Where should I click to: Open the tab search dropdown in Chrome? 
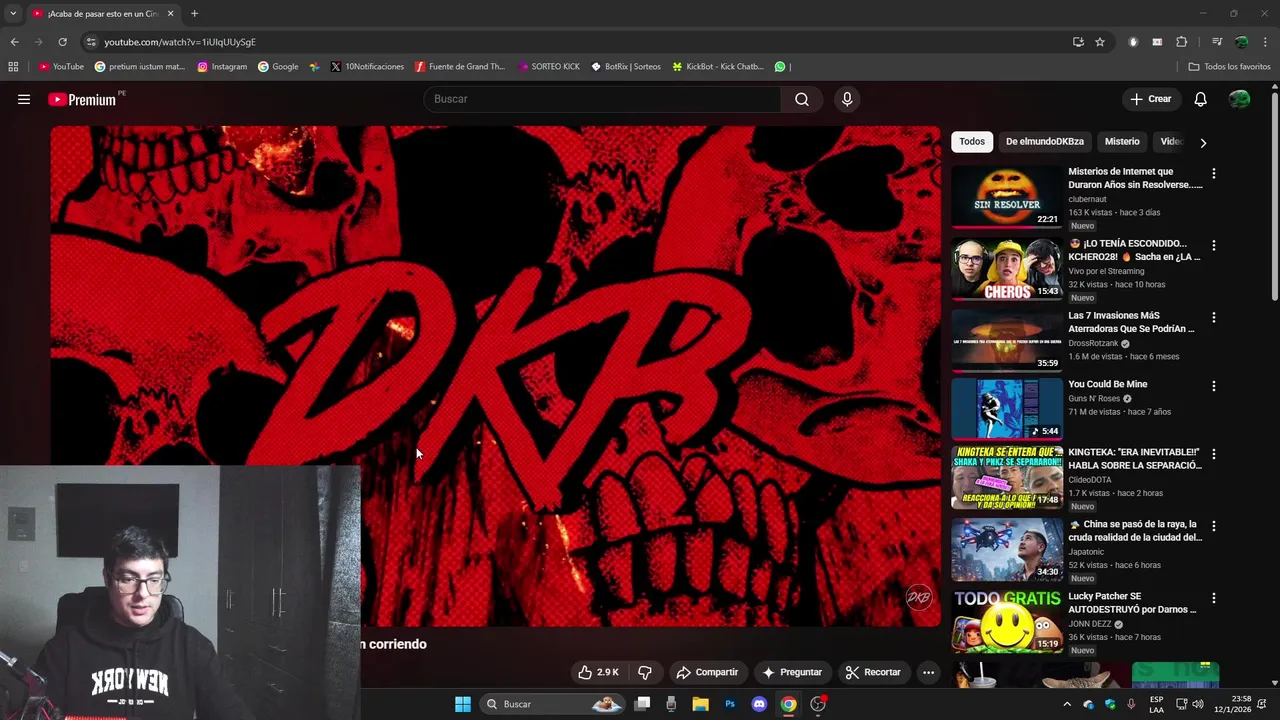pos(12,14)
